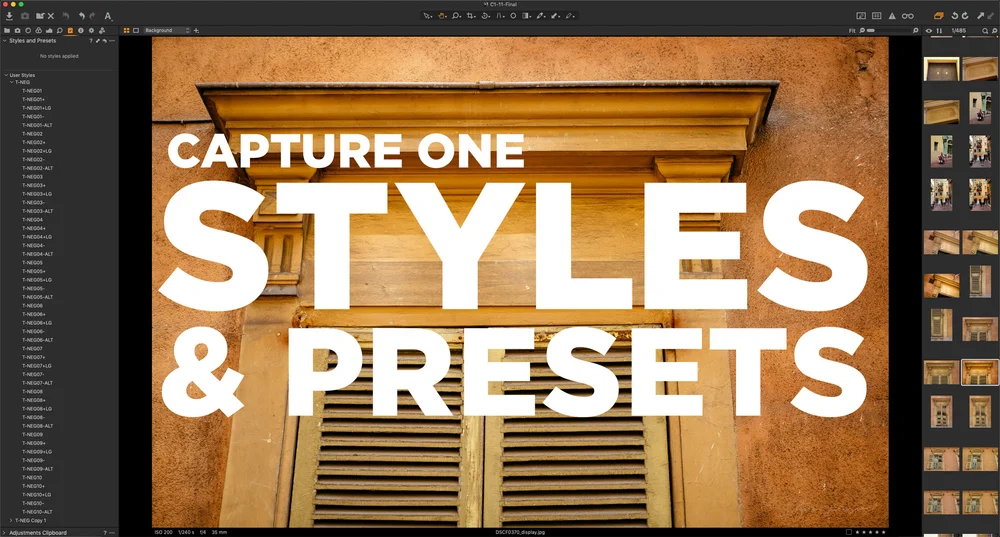Select the Rotate straighten tool
Viewport: 1000px width, 537px height.
(x=486, y=15)
